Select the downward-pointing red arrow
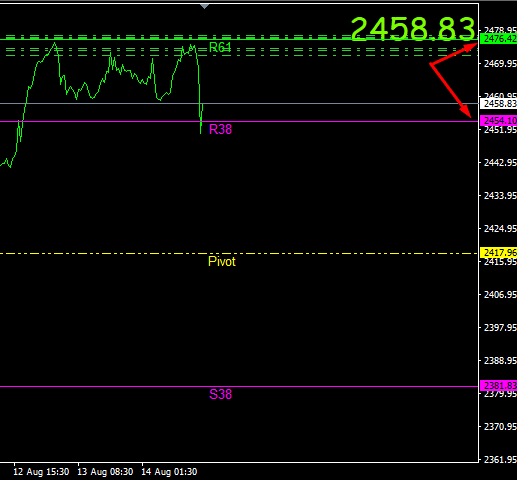 [451, 90]
